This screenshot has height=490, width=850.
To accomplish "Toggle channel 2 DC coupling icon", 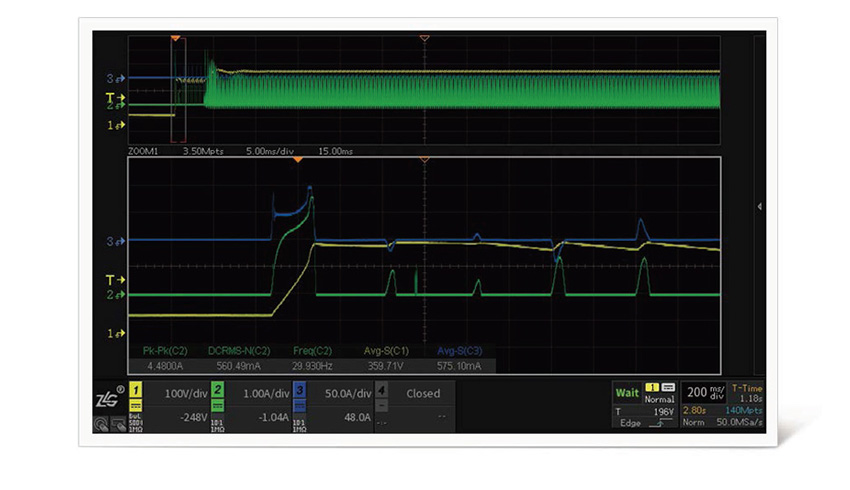I will 217,405.
